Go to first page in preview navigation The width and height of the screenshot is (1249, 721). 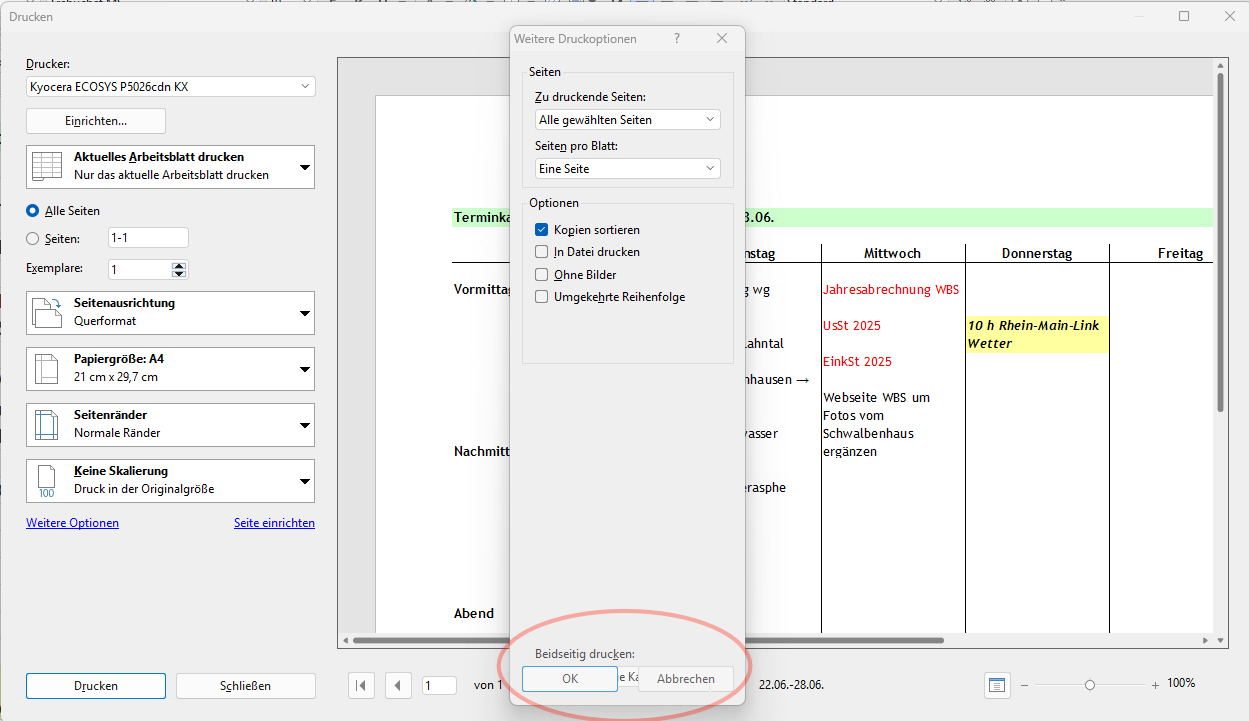[361, 685]
